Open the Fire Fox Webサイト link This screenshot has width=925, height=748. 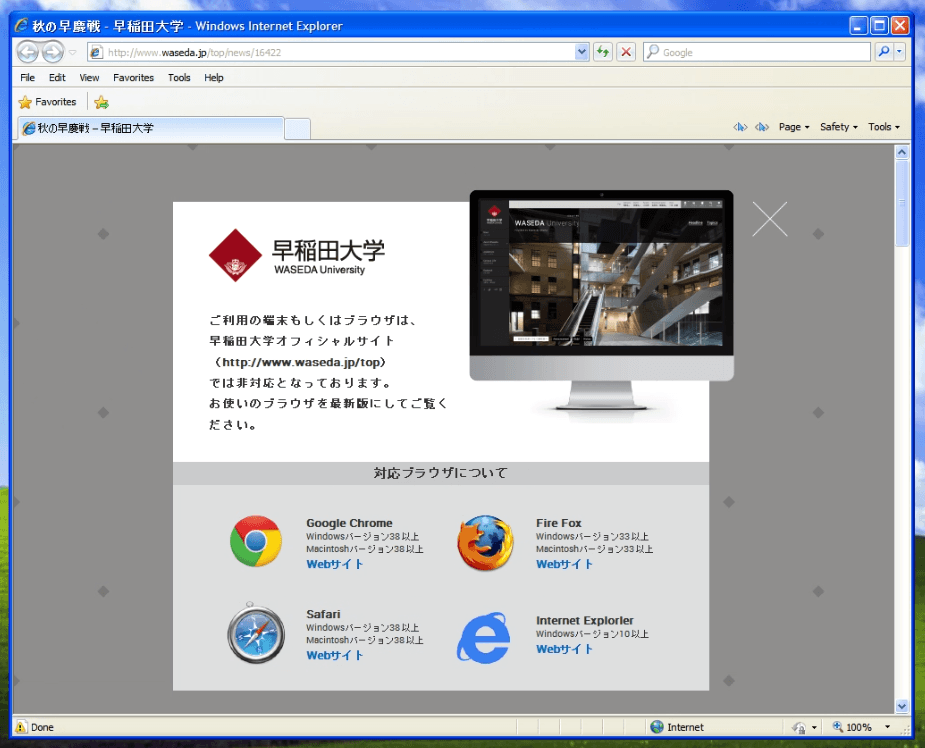[x=564, y=564]
